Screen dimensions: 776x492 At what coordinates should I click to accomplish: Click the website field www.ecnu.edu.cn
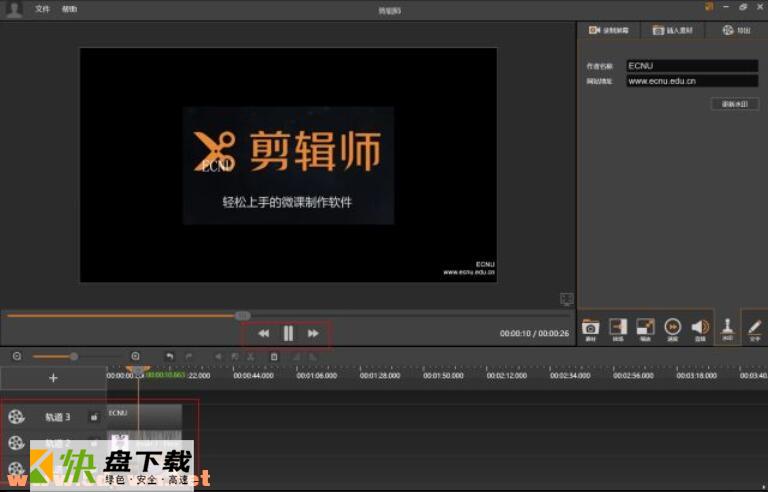pyautogui.click(x=692, y=81)
